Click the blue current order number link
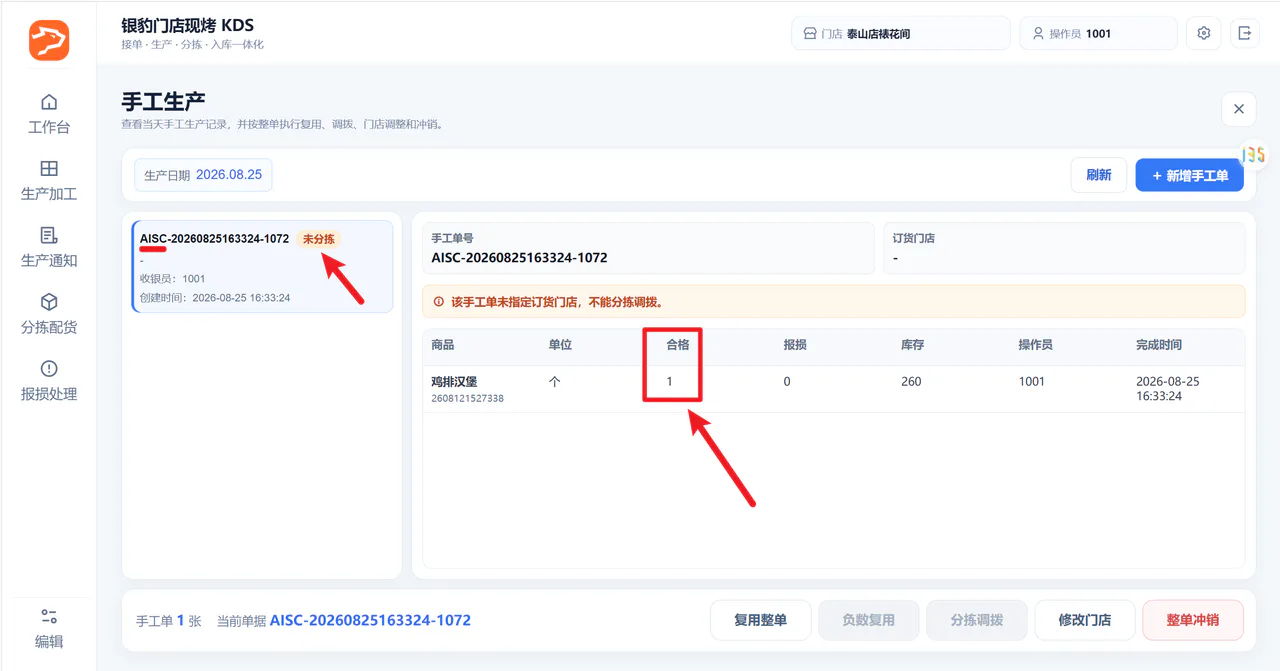The image size is (1280, 671). click(370, 620)
